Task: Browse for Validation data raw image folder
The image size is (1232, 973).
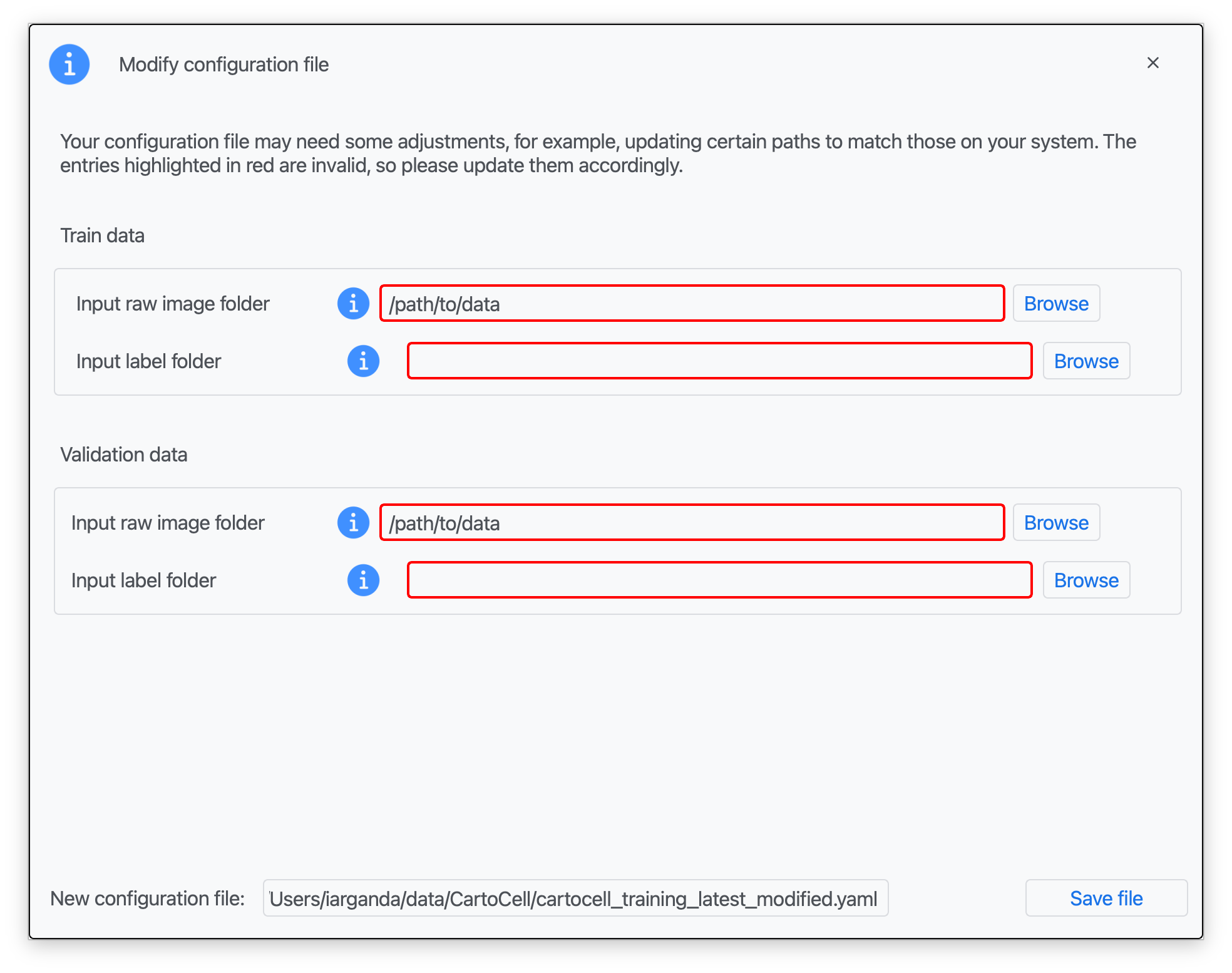Action: [1056, 523]
